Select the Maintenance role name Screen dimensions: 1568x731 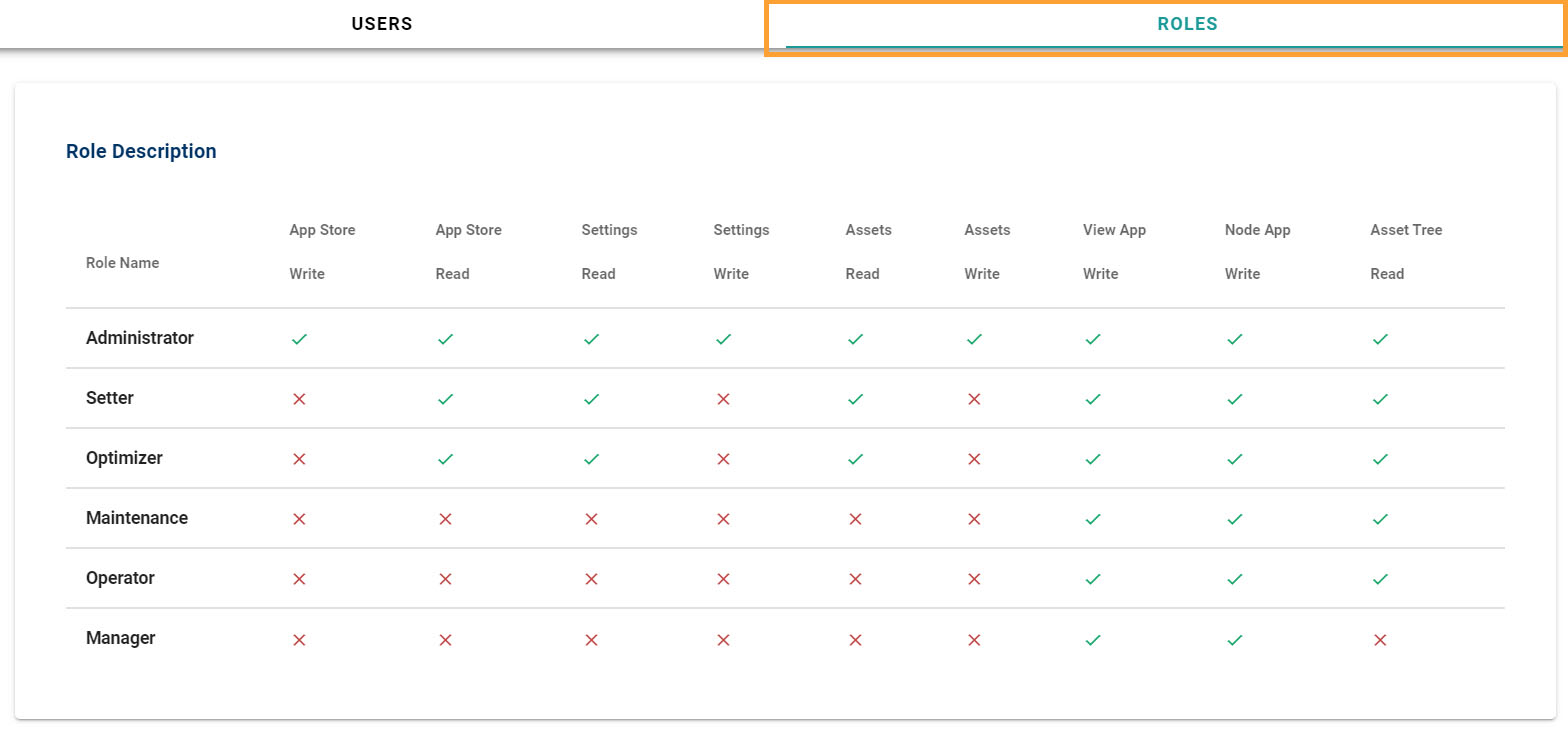point(137,518)
